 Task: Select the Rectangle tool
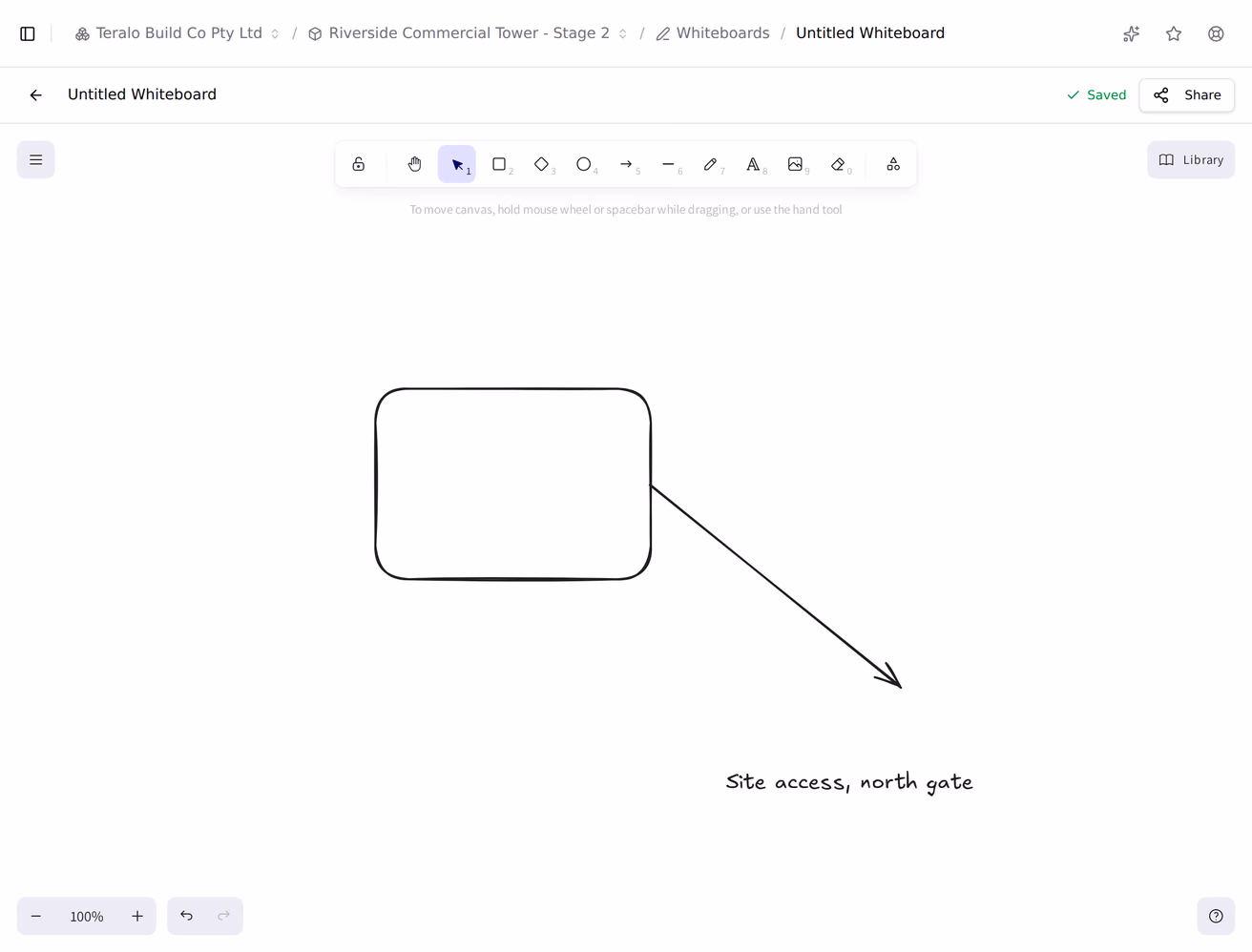point(499,164)
